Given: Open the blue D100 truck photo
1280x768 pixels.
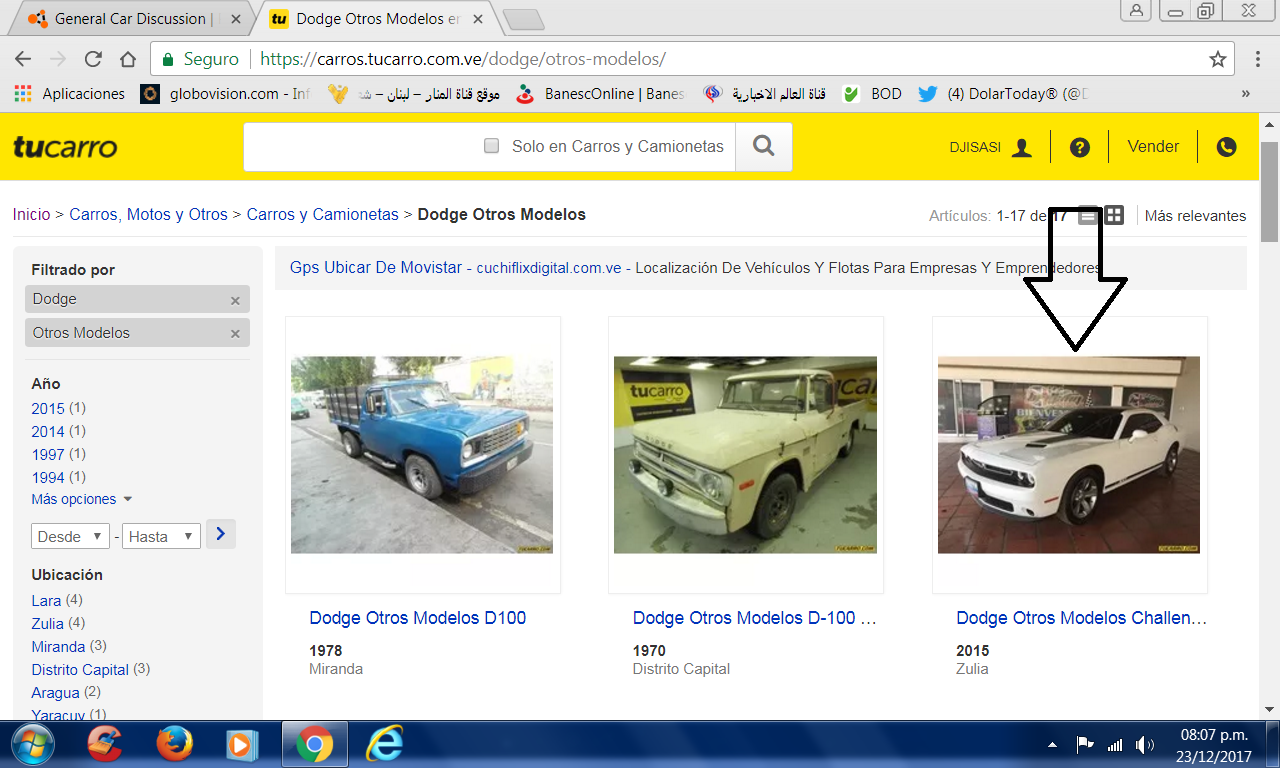Looking at the screenshot, I should coord(422,455).
